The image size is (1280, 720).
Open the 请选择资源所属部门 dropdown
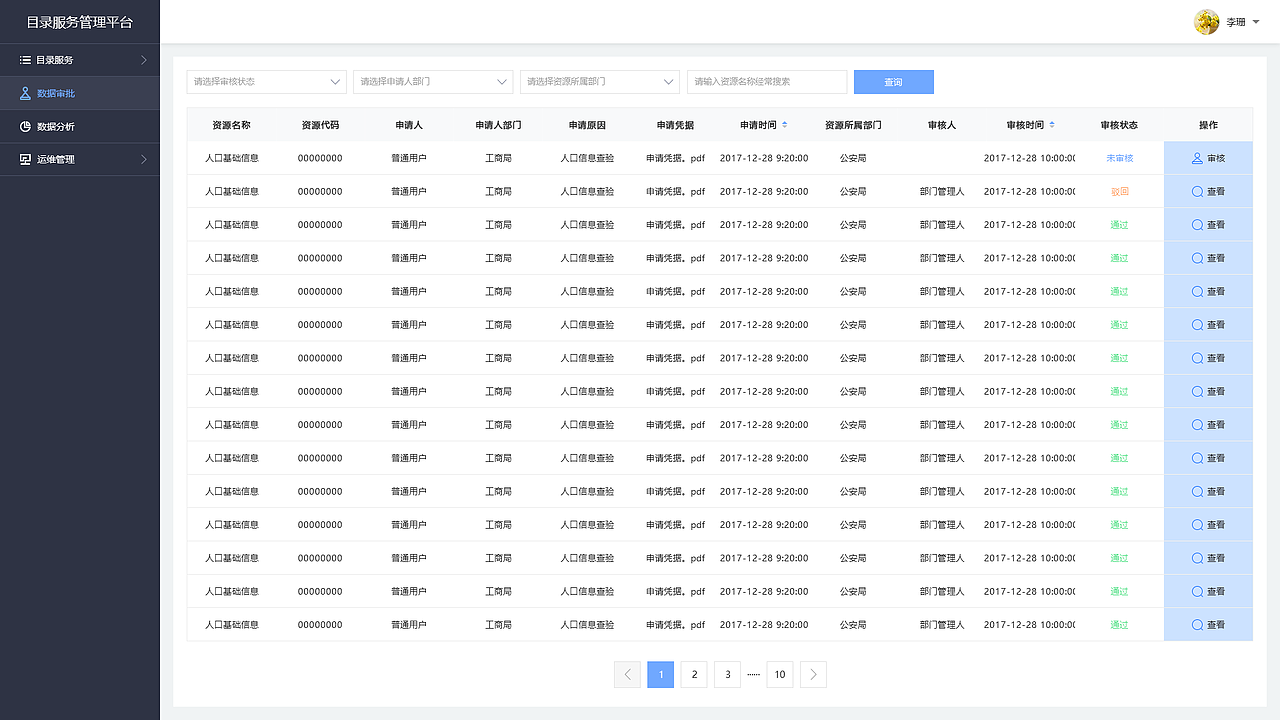coord(600,82)
